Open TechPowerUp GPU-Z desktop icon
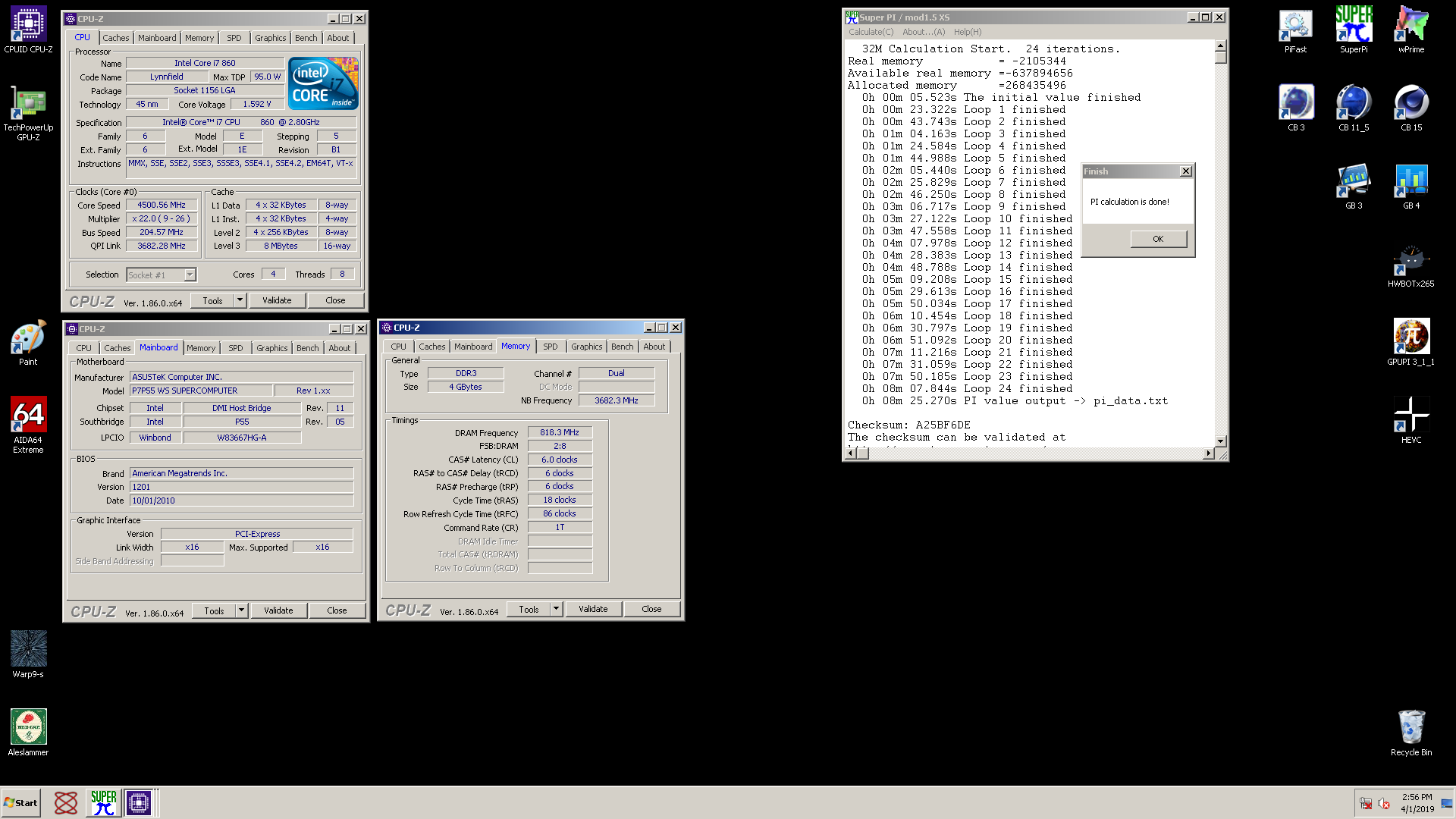 [x=28, y=113]
